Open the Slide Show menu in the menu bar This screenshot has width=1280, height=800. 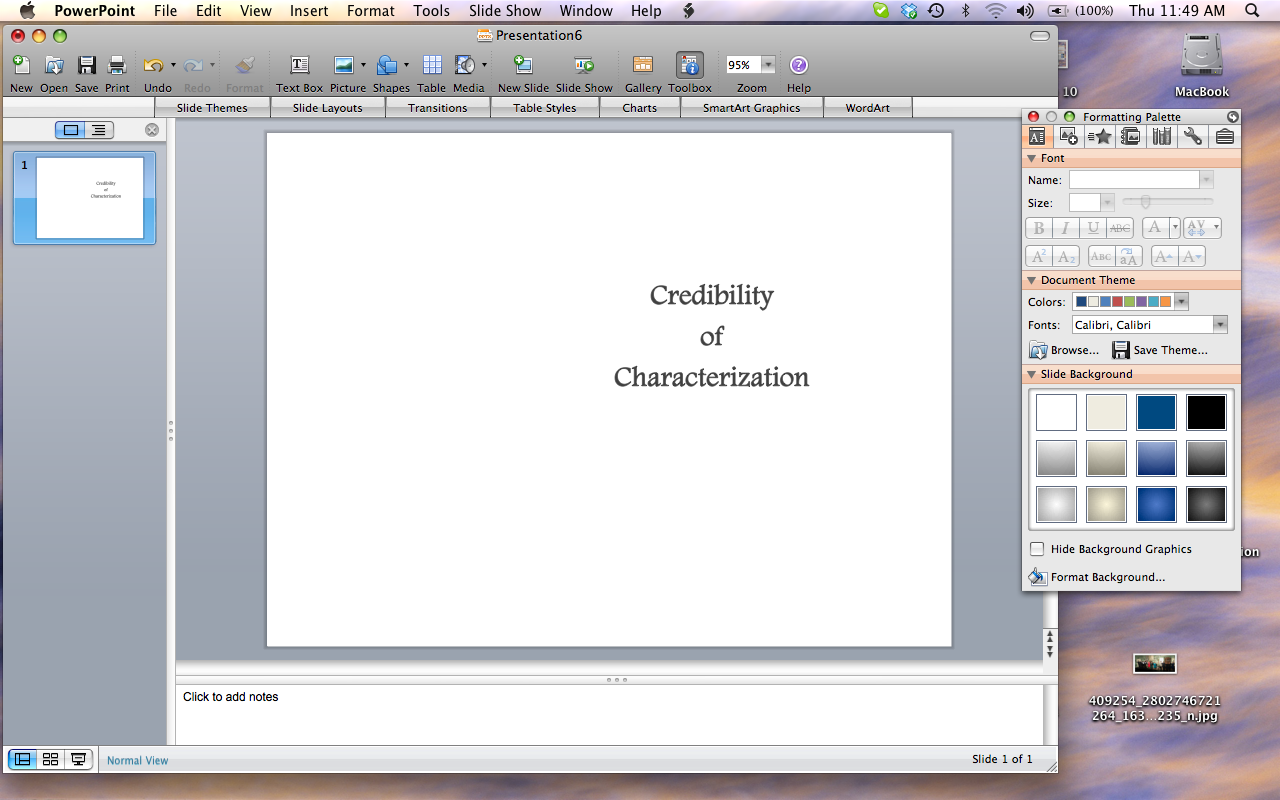(x=505, y=11)
